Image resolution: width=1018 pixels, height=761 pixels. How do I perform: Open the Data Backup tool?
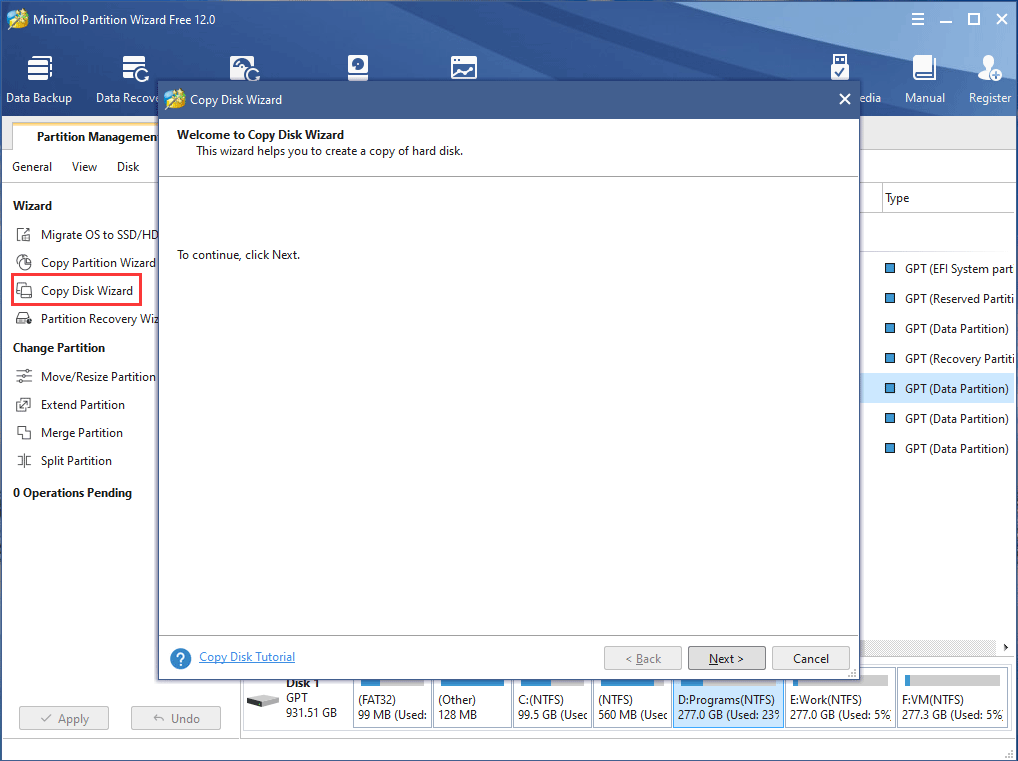click(39, 79)
